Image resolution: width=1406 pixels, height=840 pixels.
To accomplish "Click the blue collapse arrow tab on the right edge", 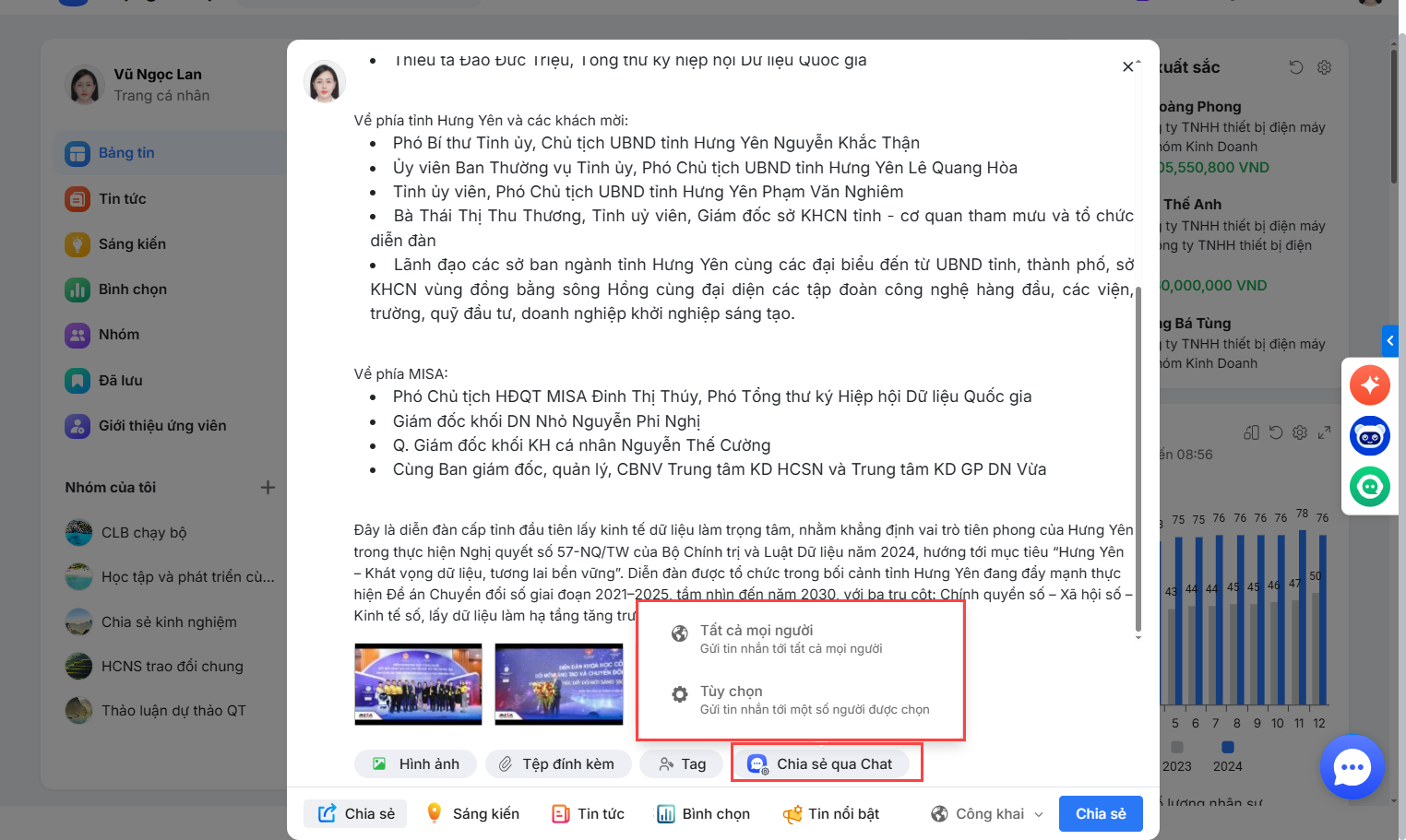I will [1390, 340].
